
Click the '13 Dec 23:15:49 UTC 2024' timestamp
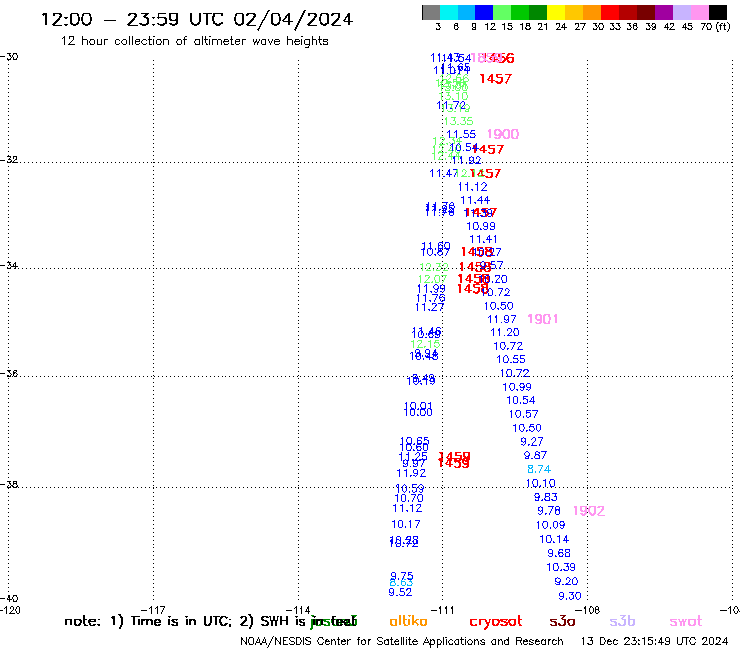[655, 642]
